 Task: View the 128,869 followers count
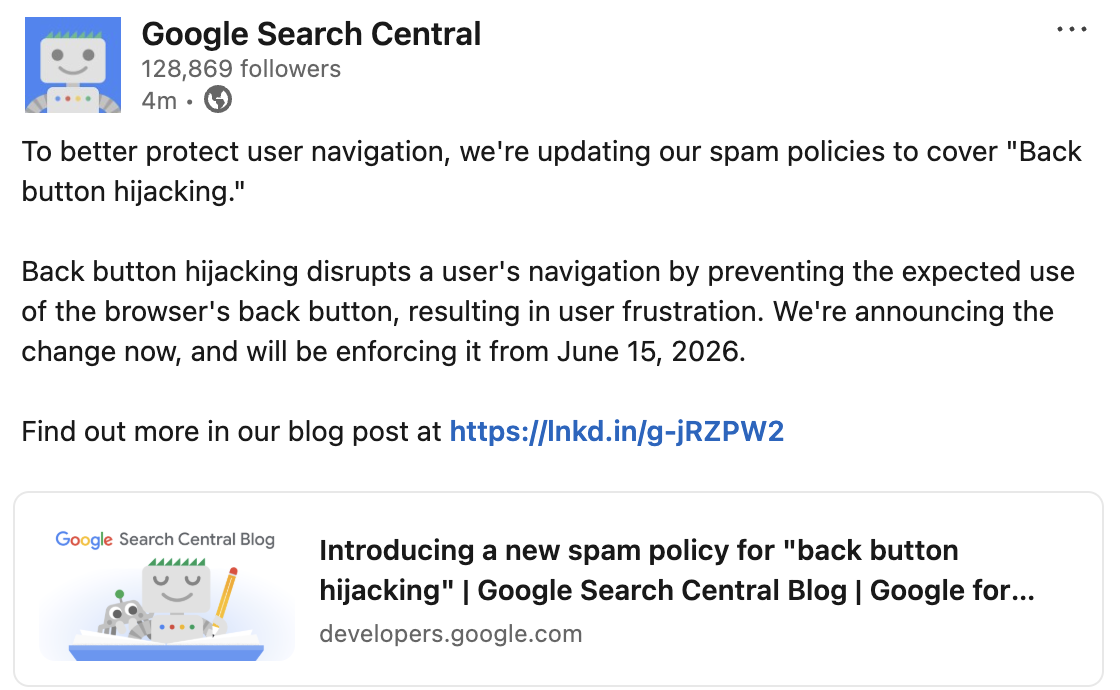click(241, 69)
